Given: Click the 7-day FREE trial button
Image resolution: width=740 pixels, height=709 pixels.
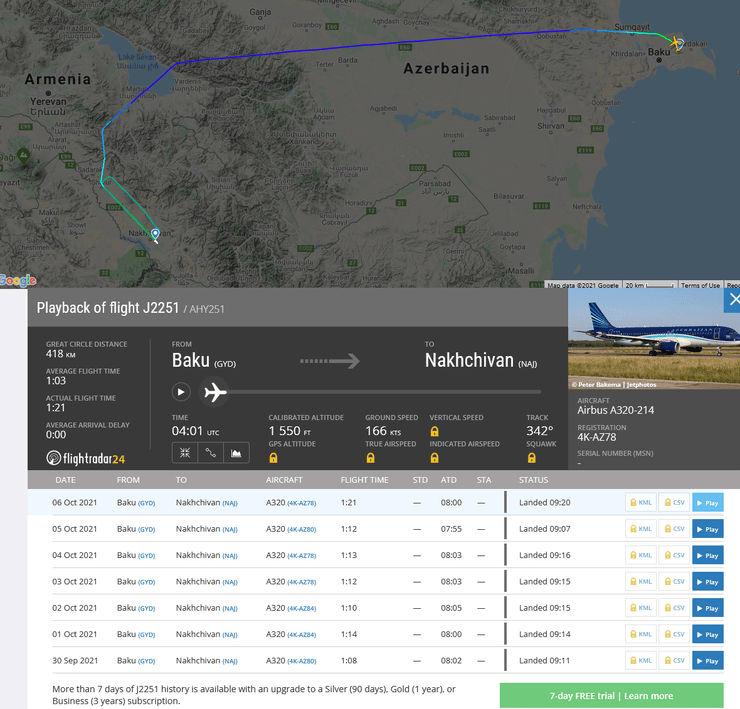Looking at the screenshot, I should pos(611,696).
